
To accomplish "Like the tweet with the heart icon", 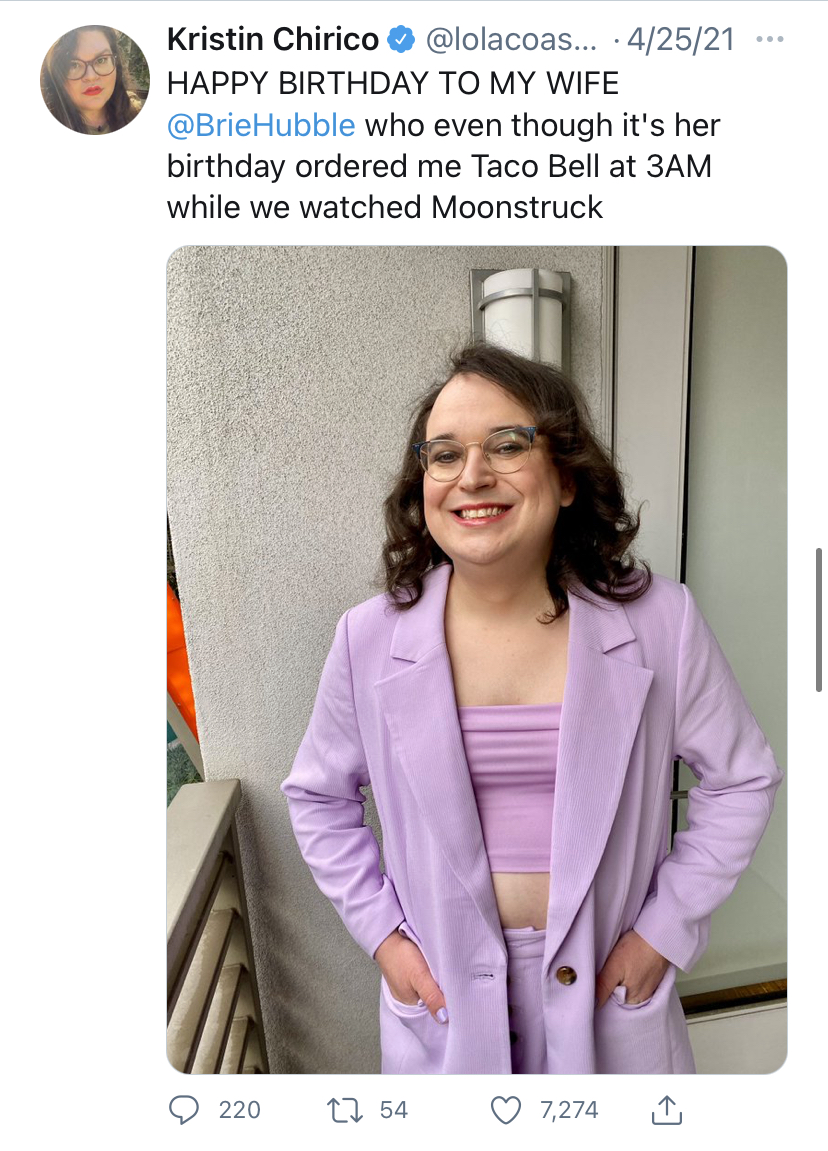I will 506,1110.
